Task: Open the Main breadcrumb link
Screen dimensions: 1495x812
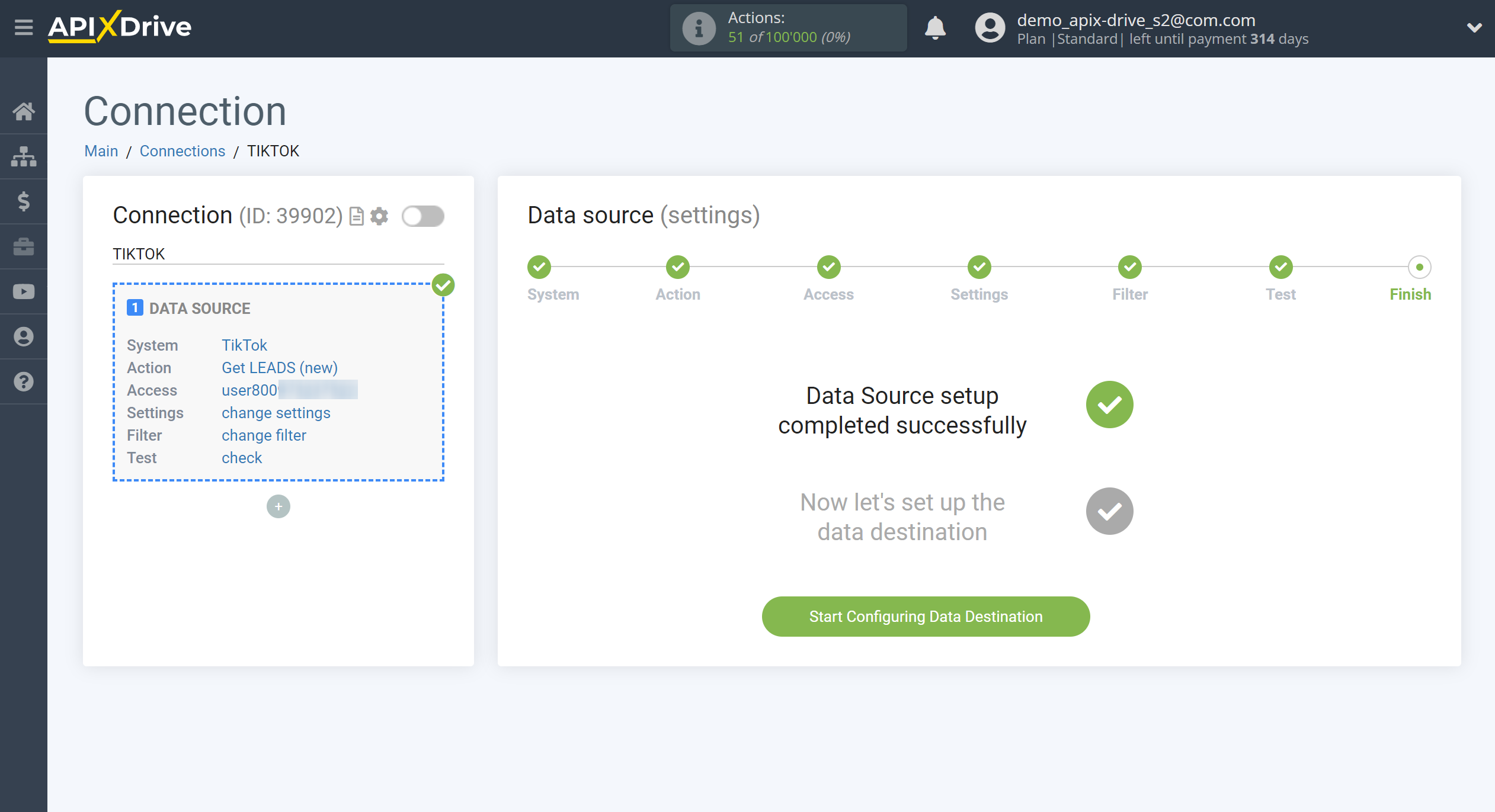Action: click(100, 151)
